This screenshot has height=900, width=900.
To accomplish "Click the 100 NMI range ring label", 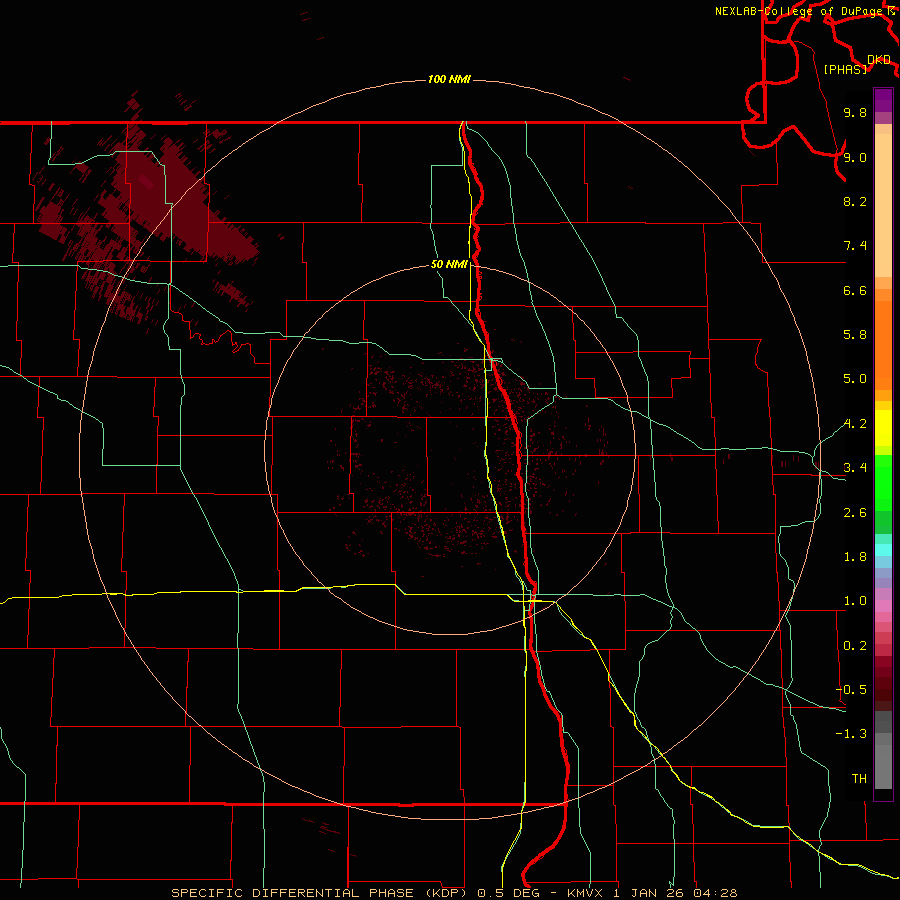I will 449,79.
